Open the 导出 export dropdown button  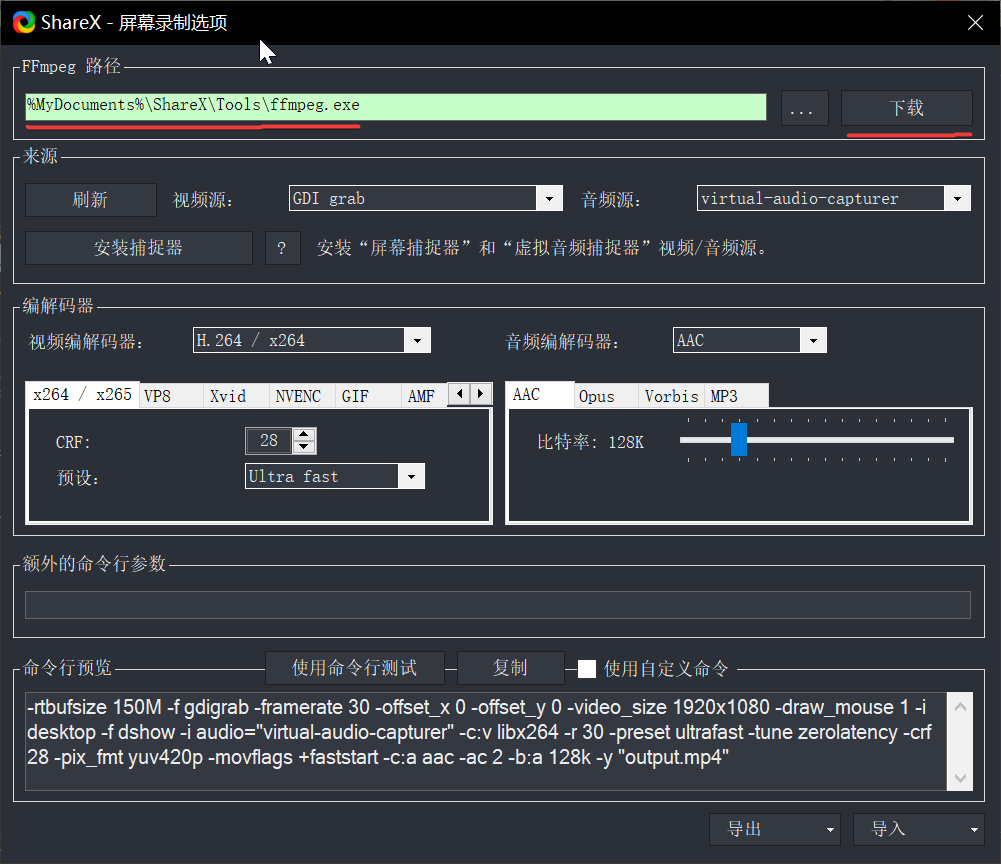[775, 830]
